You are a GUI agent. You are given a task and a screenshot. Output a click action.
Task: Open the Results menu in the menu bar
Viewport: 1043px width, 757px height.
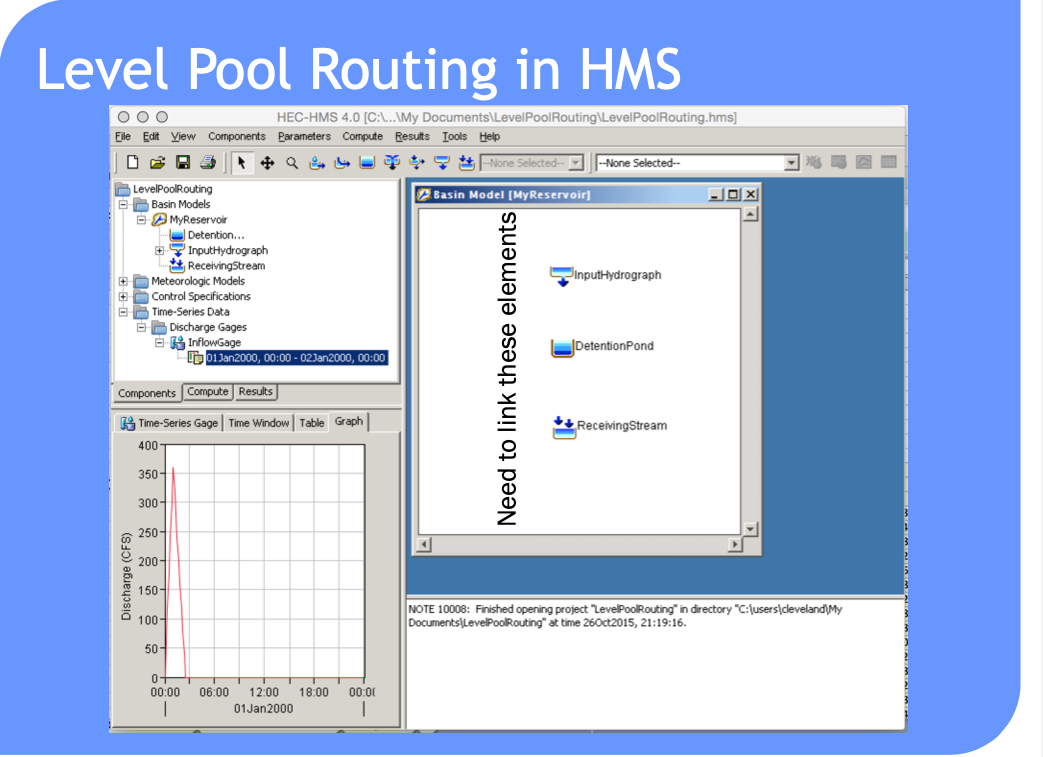pyautogui.click(x=412, y=136)
